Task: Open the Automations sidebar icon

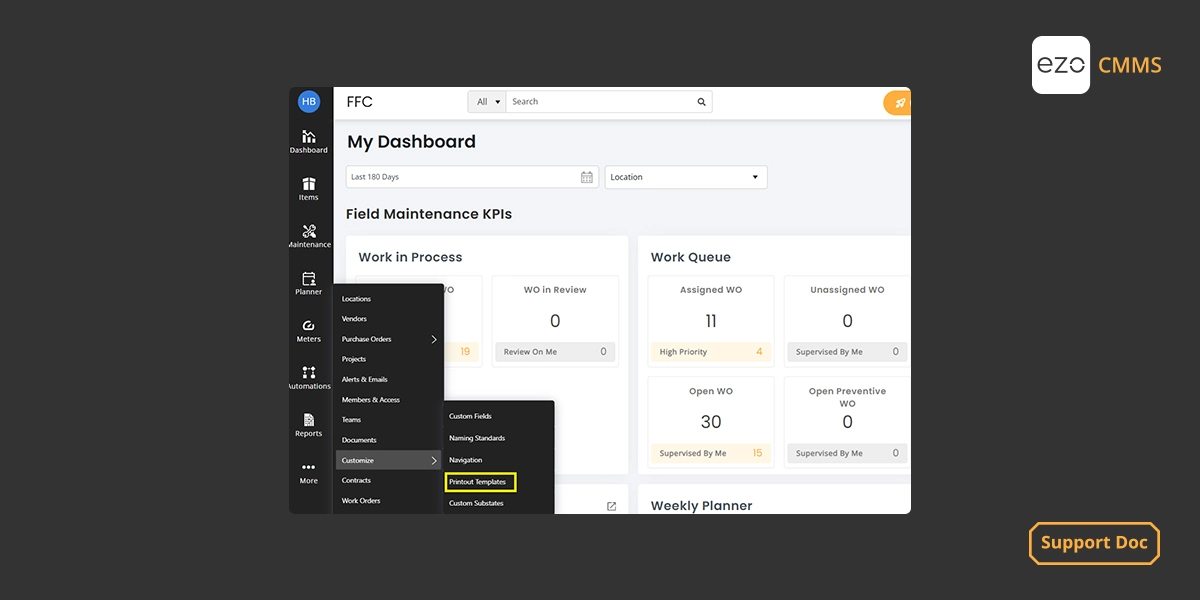Action: [308, 377]
